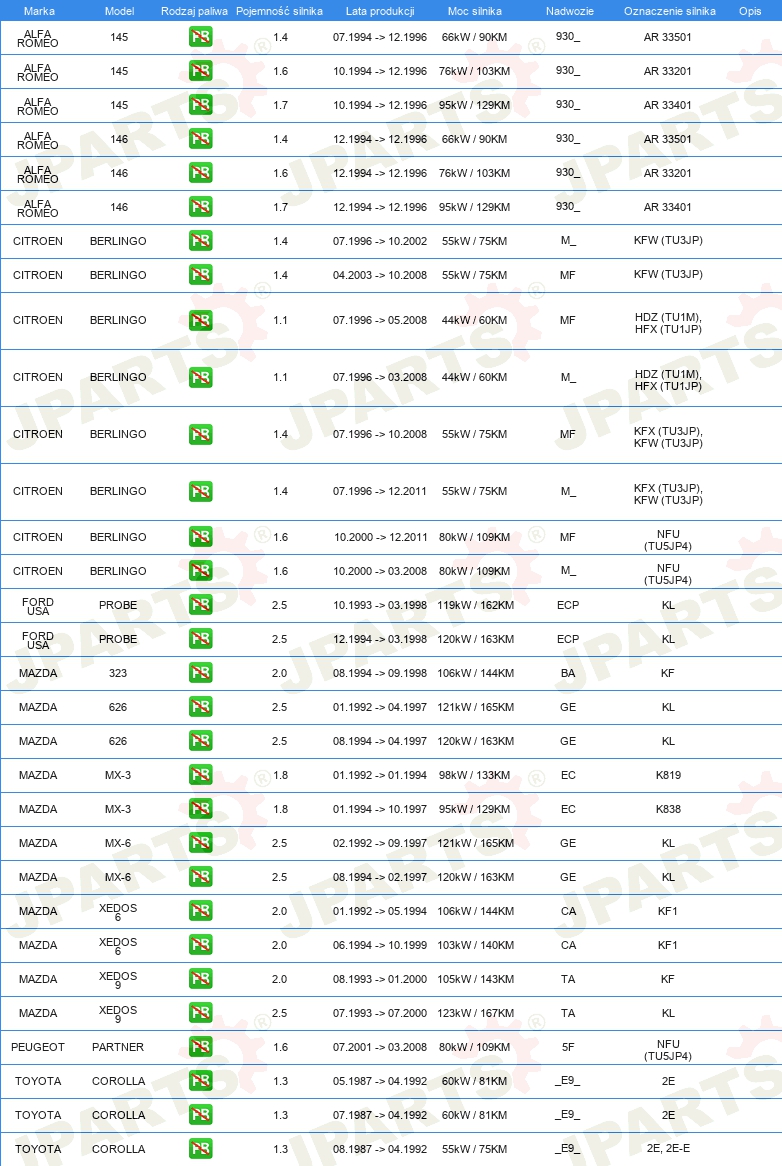Click fuel icon in Berlingo 04.2003 -> 10.2008 row

[201, 275]
